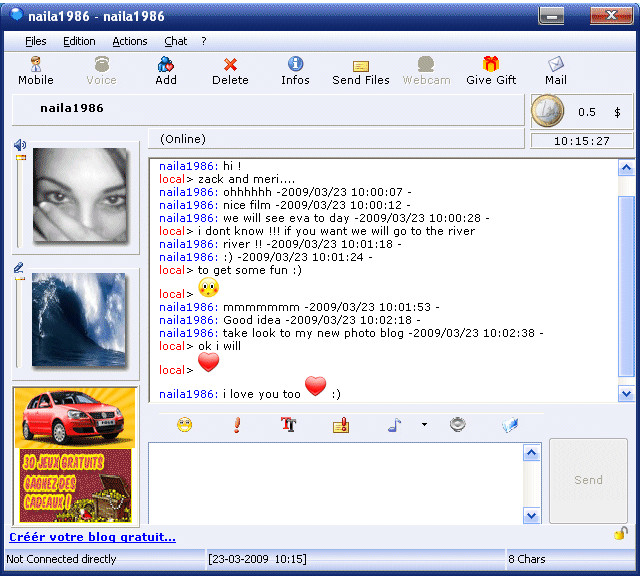This screenshot has height=576, width=640.
Task: Click the message "i love you too"
Action: pyautogui.click(x=262, y=394)
